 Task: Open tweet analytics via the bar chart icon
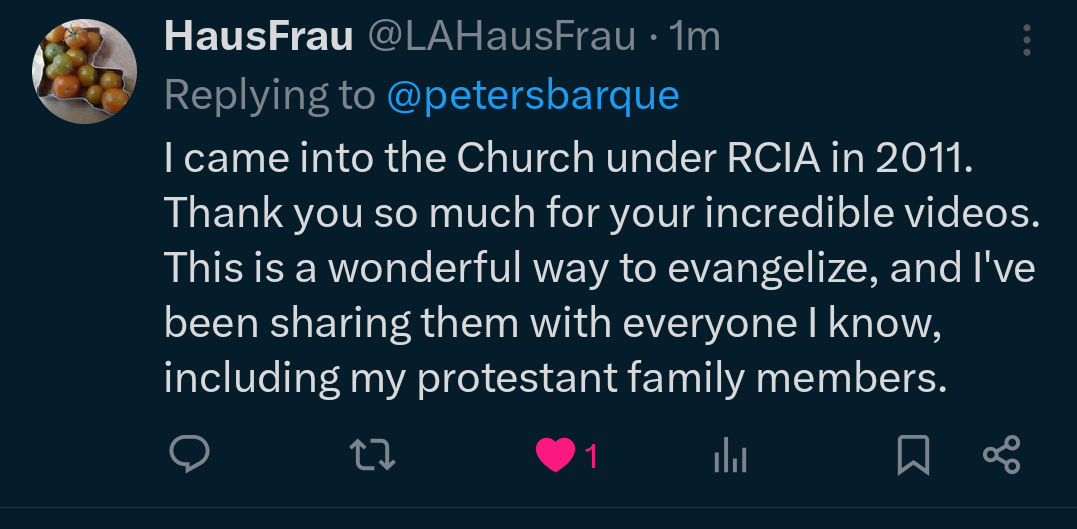click(730, 456)
